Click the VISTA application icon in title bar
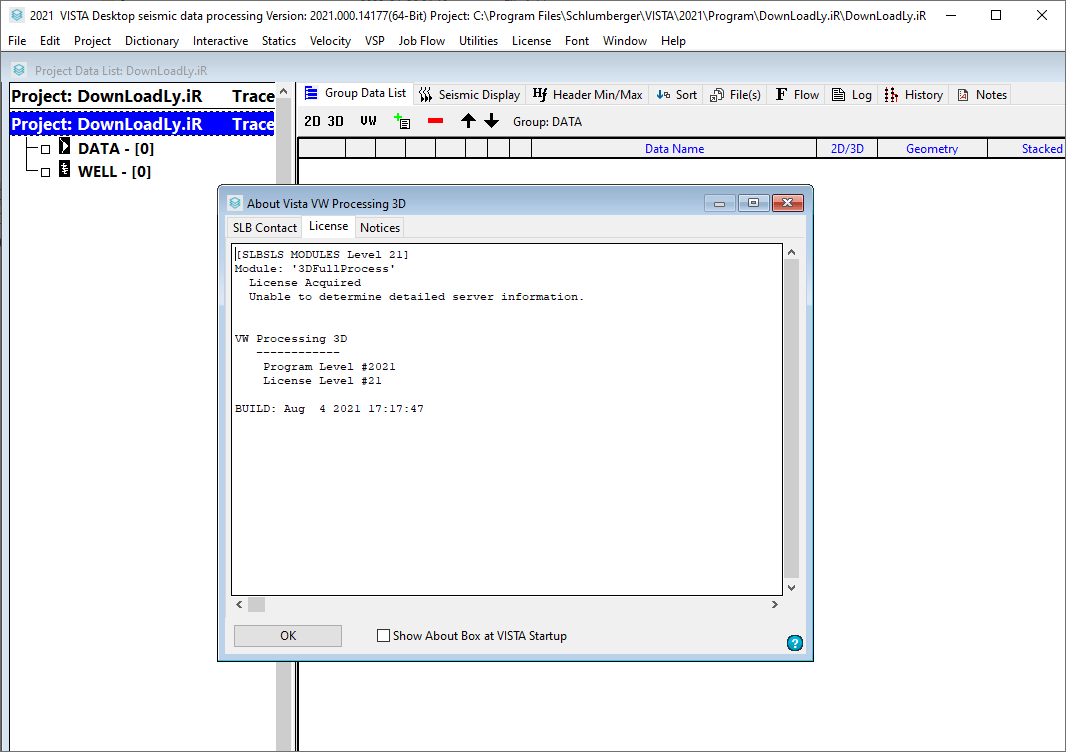The image size is (1066, 752). click(17, 15)
